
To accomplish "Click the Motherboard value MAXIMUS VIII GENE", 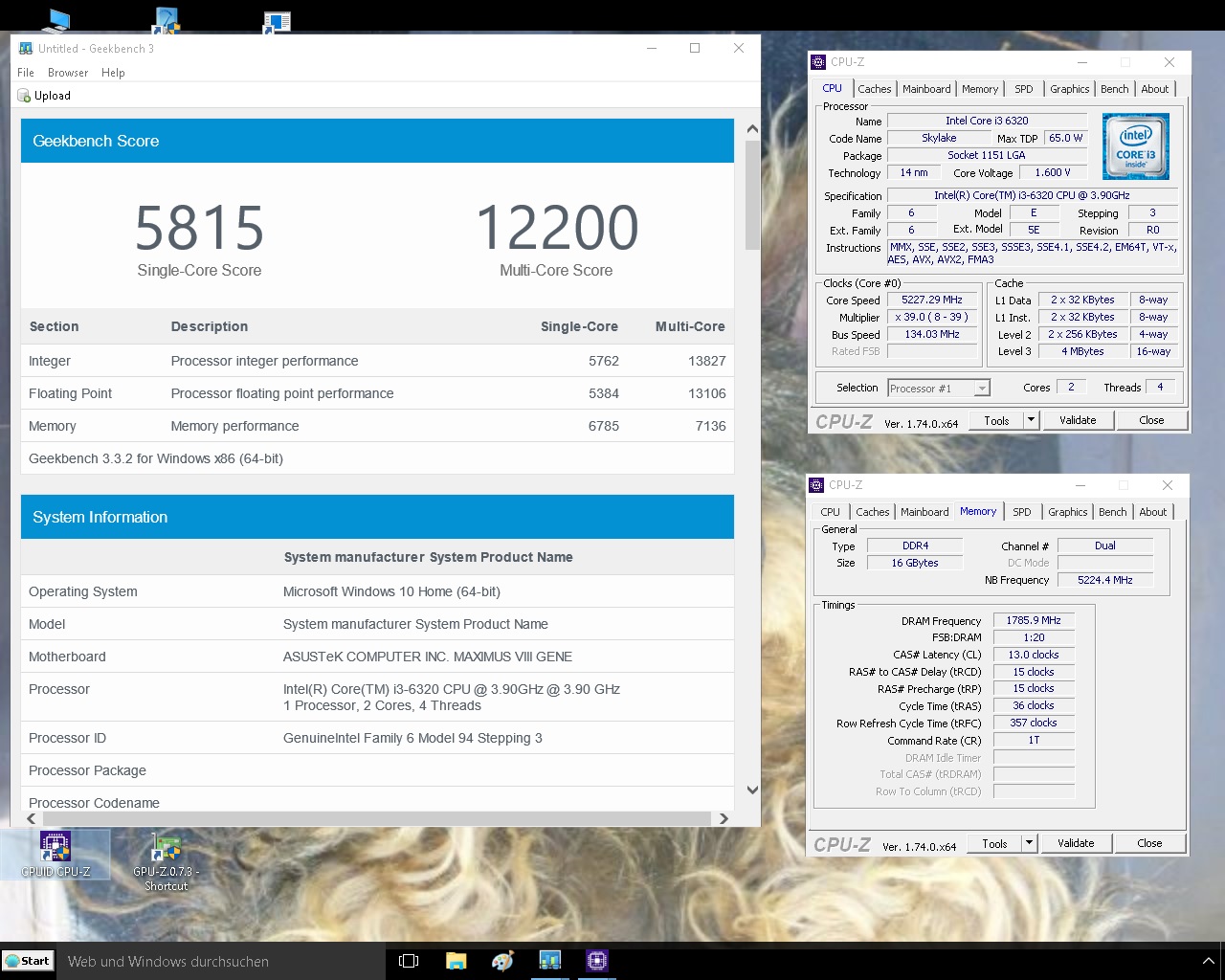I will point(428,657).
